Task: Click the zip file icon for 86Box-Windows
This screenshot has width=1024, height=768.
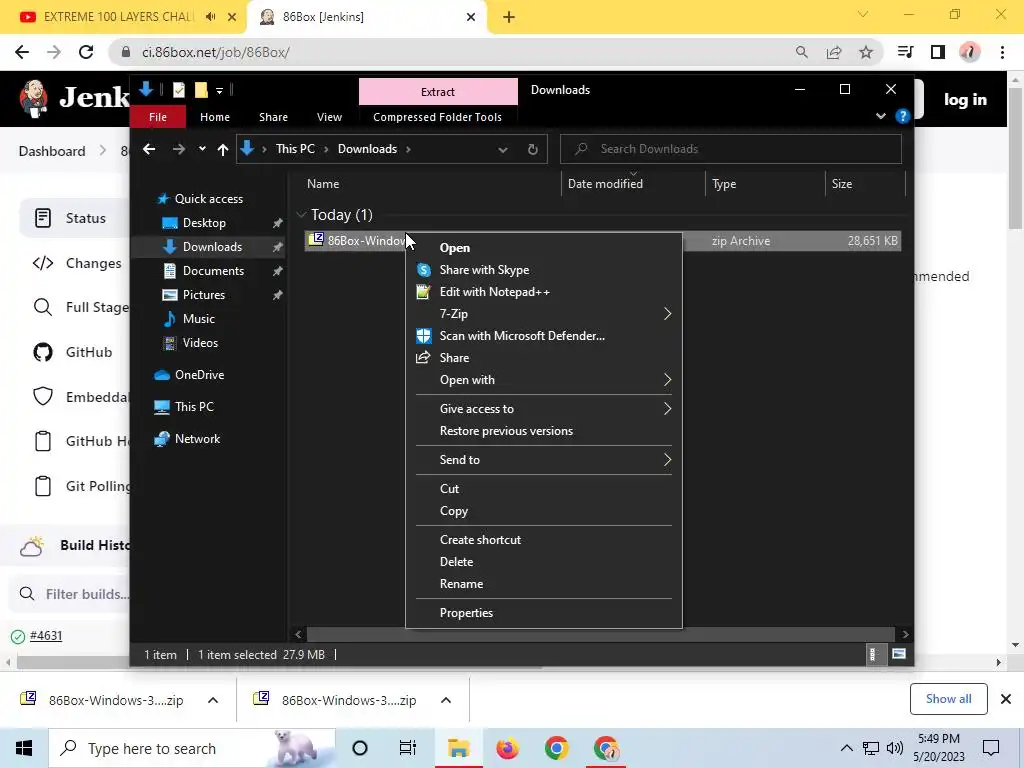Action: pyautogui.click(x=316, y=240)
